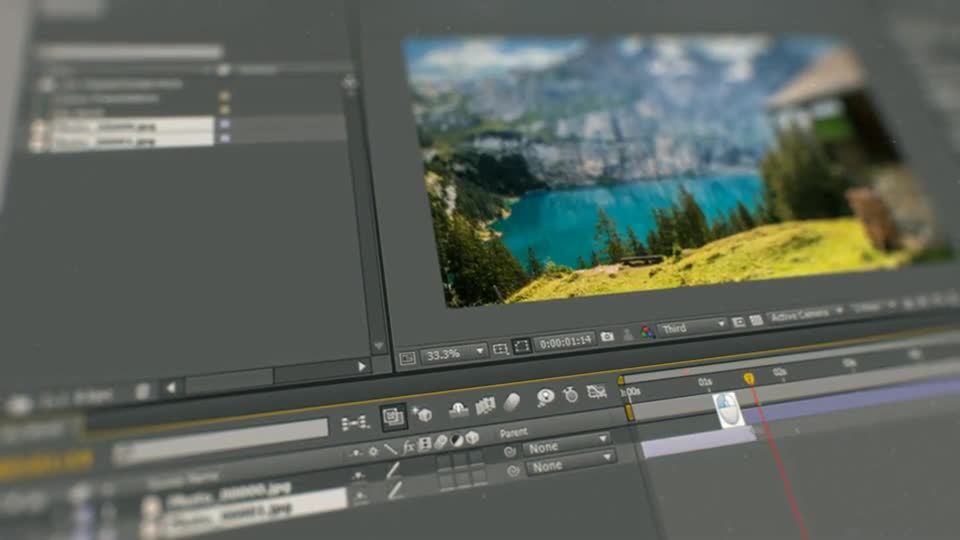Open the Graph Editor icon
Image resolution: width=960 pixels, height=540 pixels.
coord(596,391)
